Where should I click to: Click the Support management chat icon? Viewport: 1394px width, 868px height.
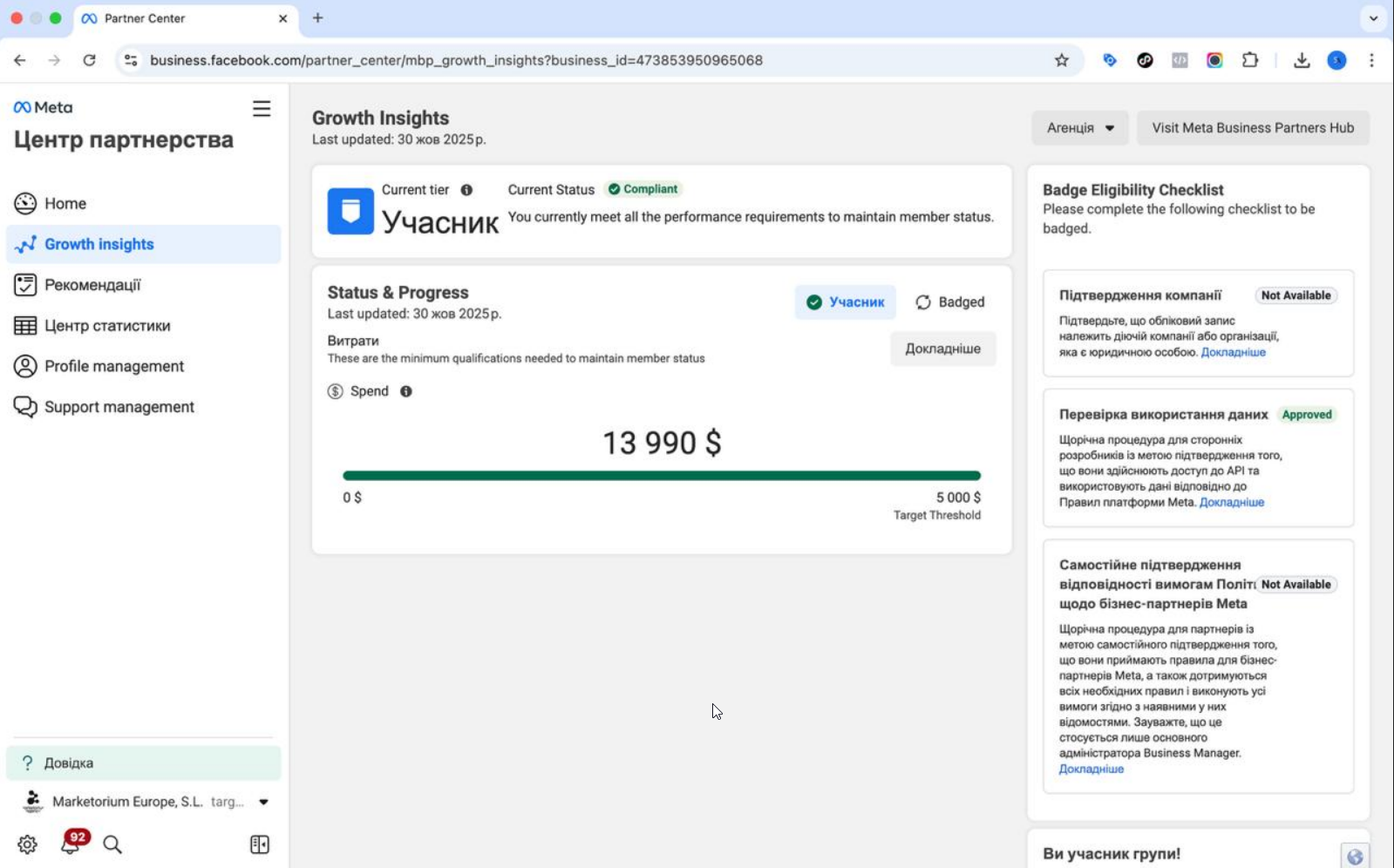(x=25, y=407)
